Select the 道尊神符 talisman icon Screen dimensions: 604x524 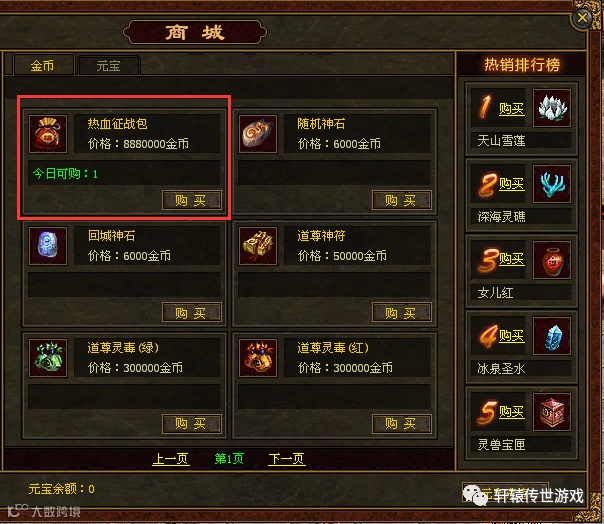(258, 246)
